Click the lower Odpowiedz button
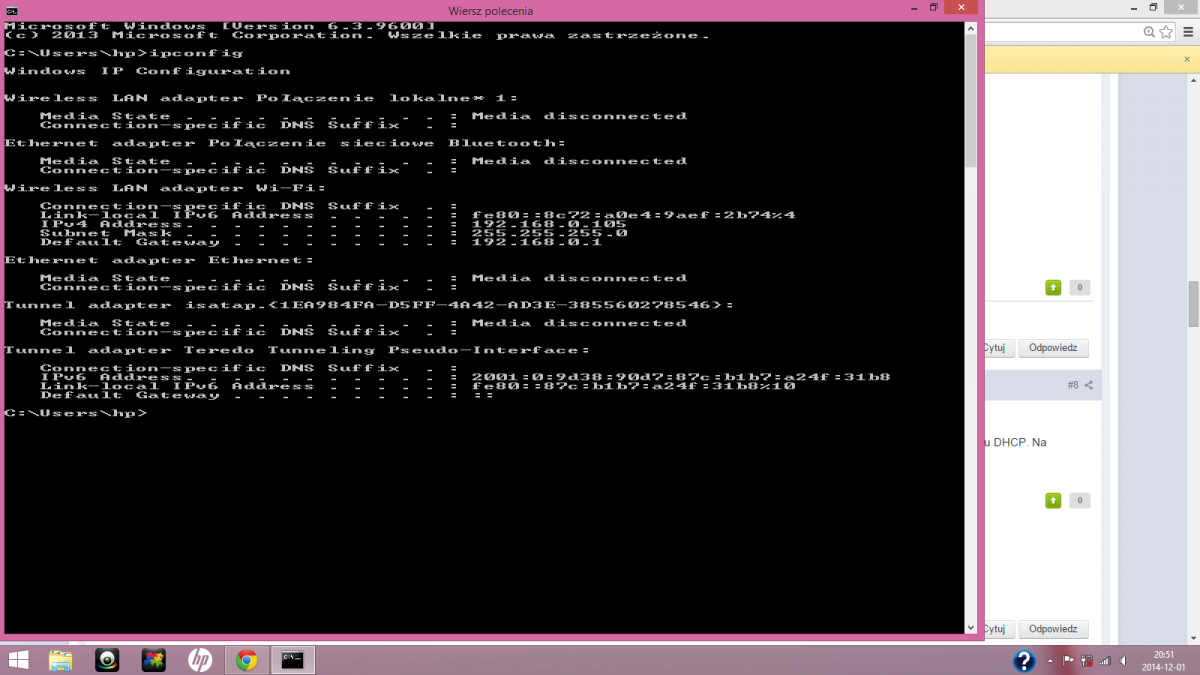 pyautogui.click(x=1052, y=629)
